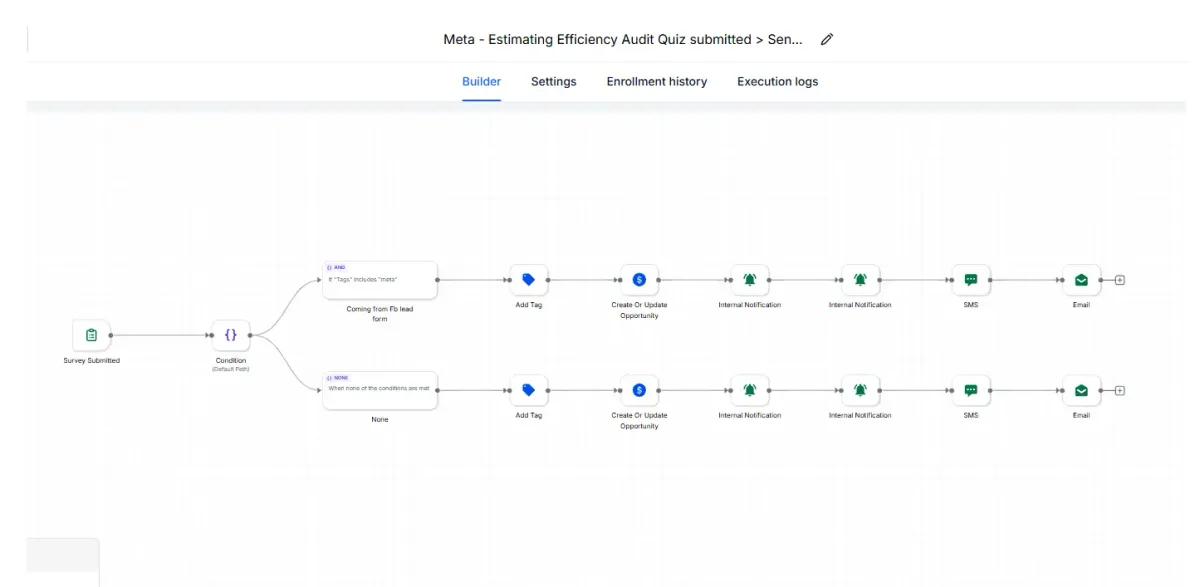Open the Add Tag node in the bottom branch
Image resolution: width=1200 pixels, height=587 pixels.
coord(529,390)
